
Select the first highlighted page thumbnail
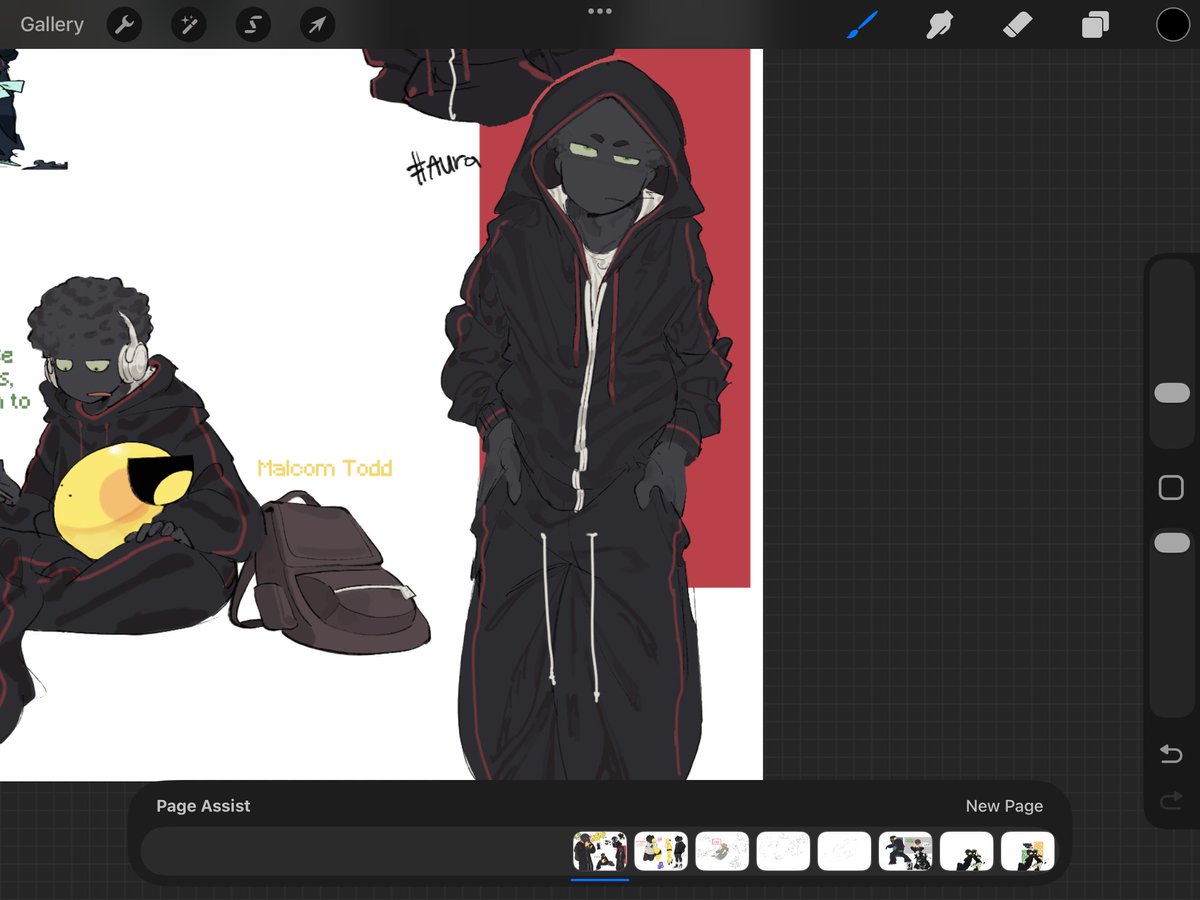coord(600,851)
